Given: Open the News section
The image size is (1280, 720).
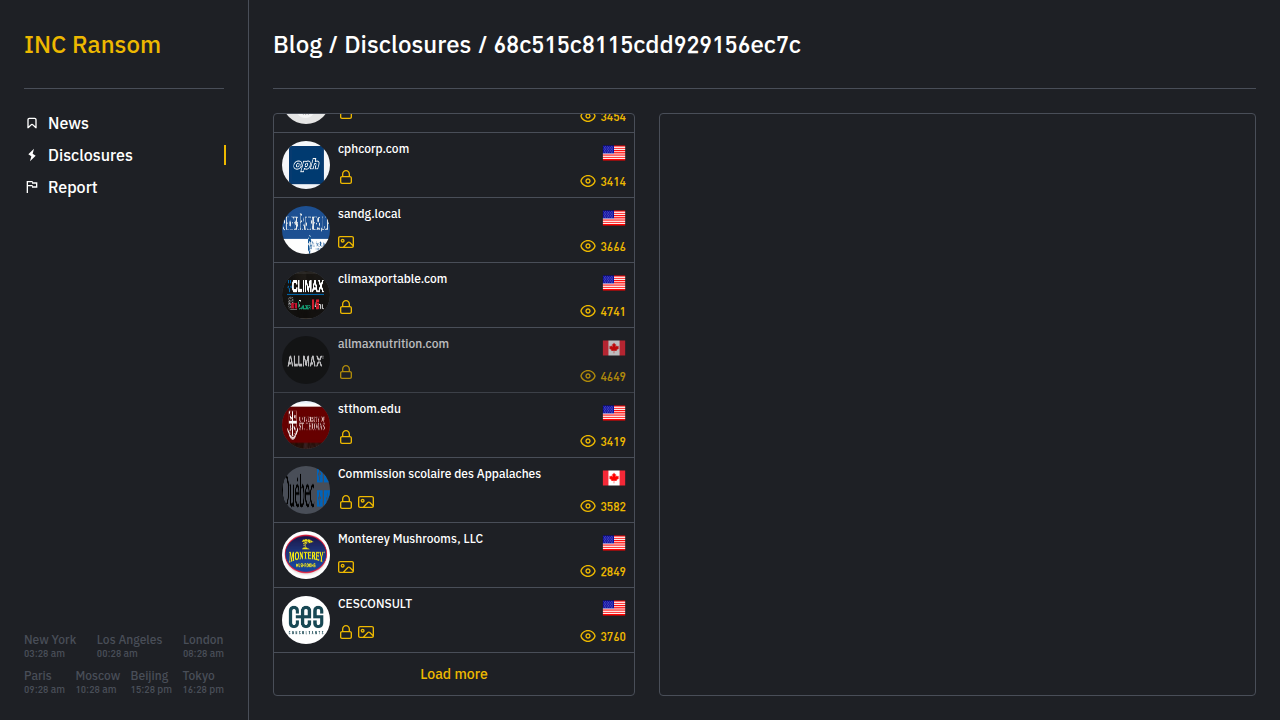Looking at the screenshot, I should click(x=68, y=123).
